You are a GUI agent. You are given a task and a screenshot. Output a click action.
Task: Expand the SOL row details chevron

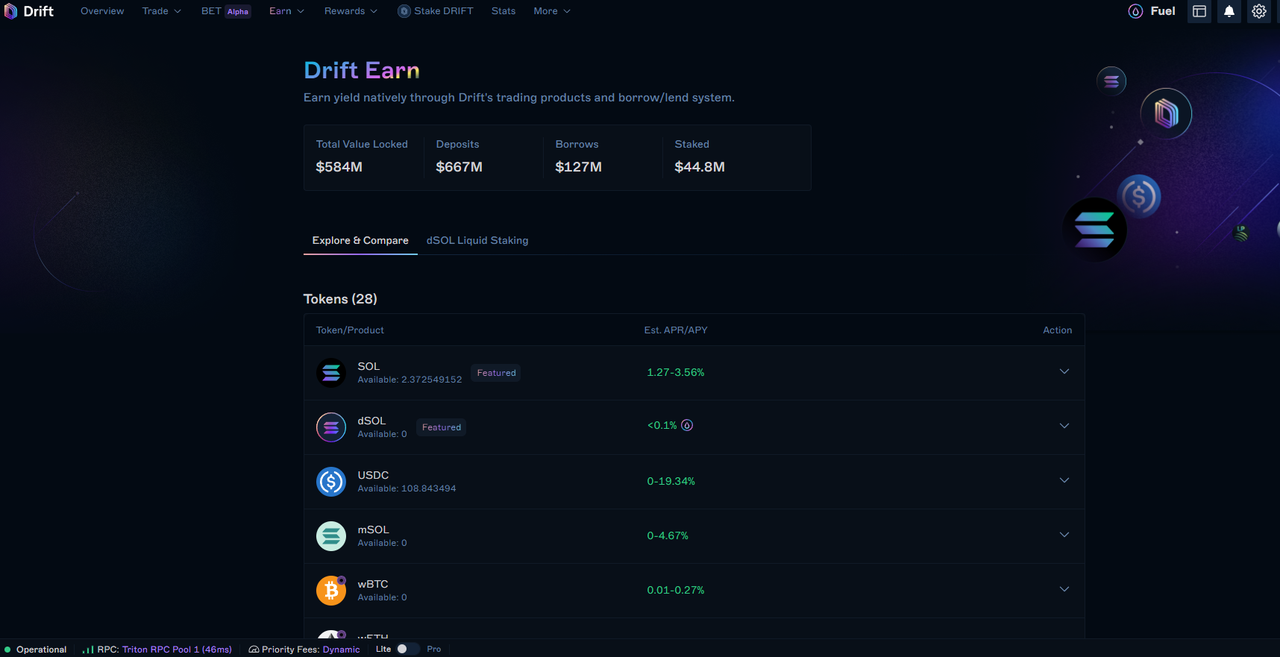1064,371
